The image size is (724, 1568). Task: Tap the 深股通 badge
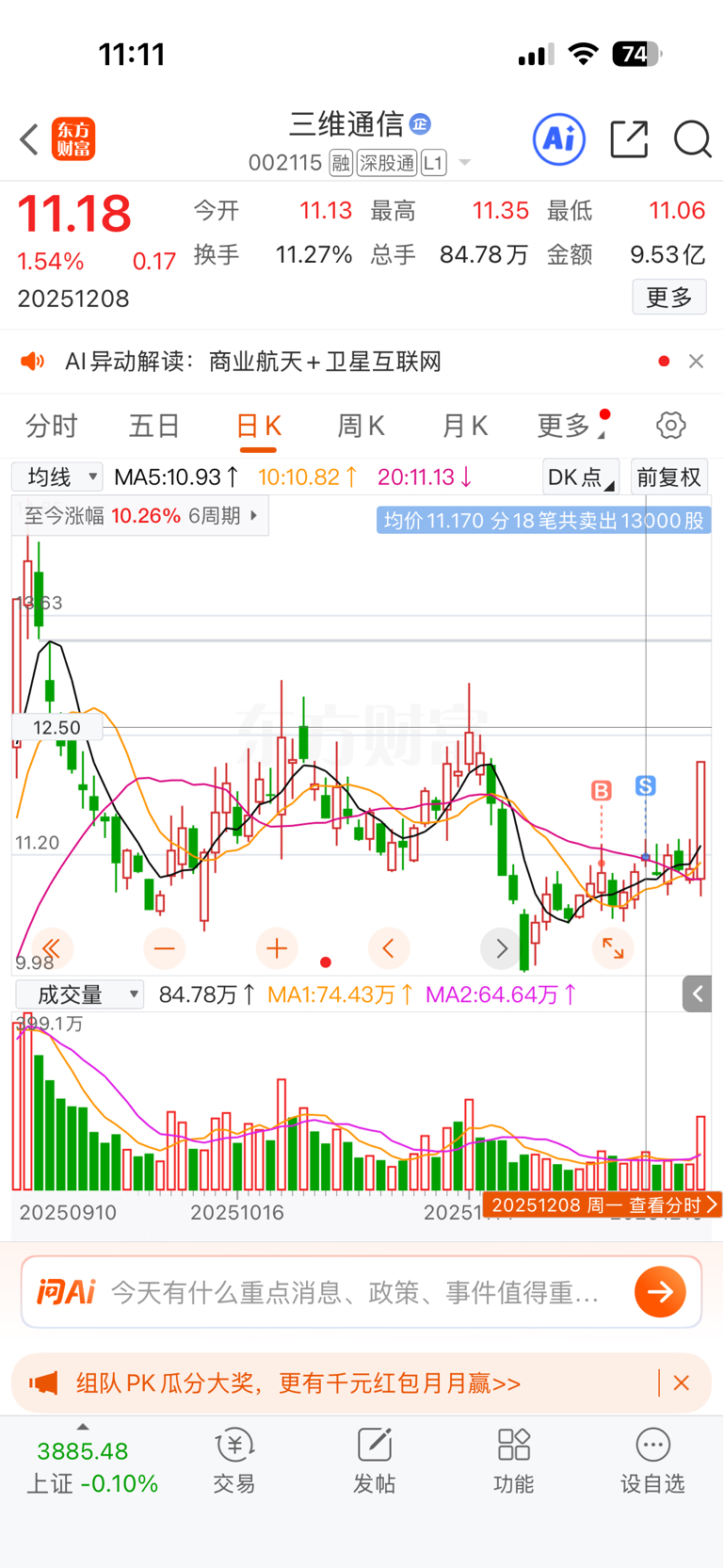click(x=387, y=163)
